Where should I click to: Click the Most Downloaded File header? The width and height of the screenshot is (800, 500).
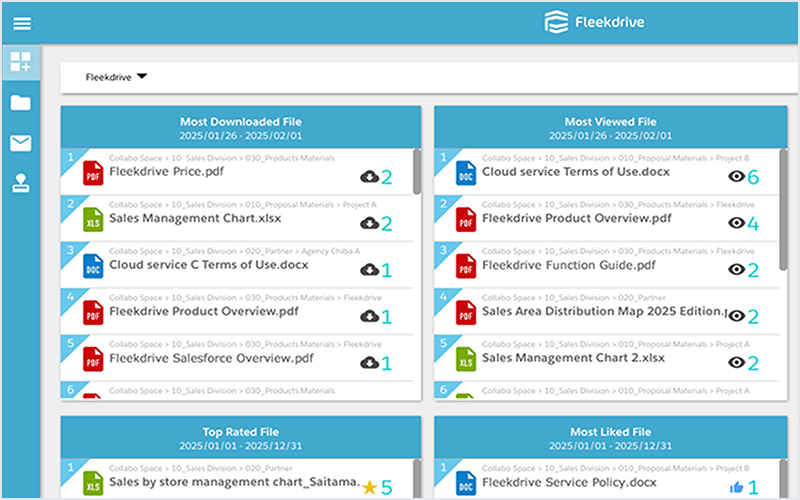[241, 128]
